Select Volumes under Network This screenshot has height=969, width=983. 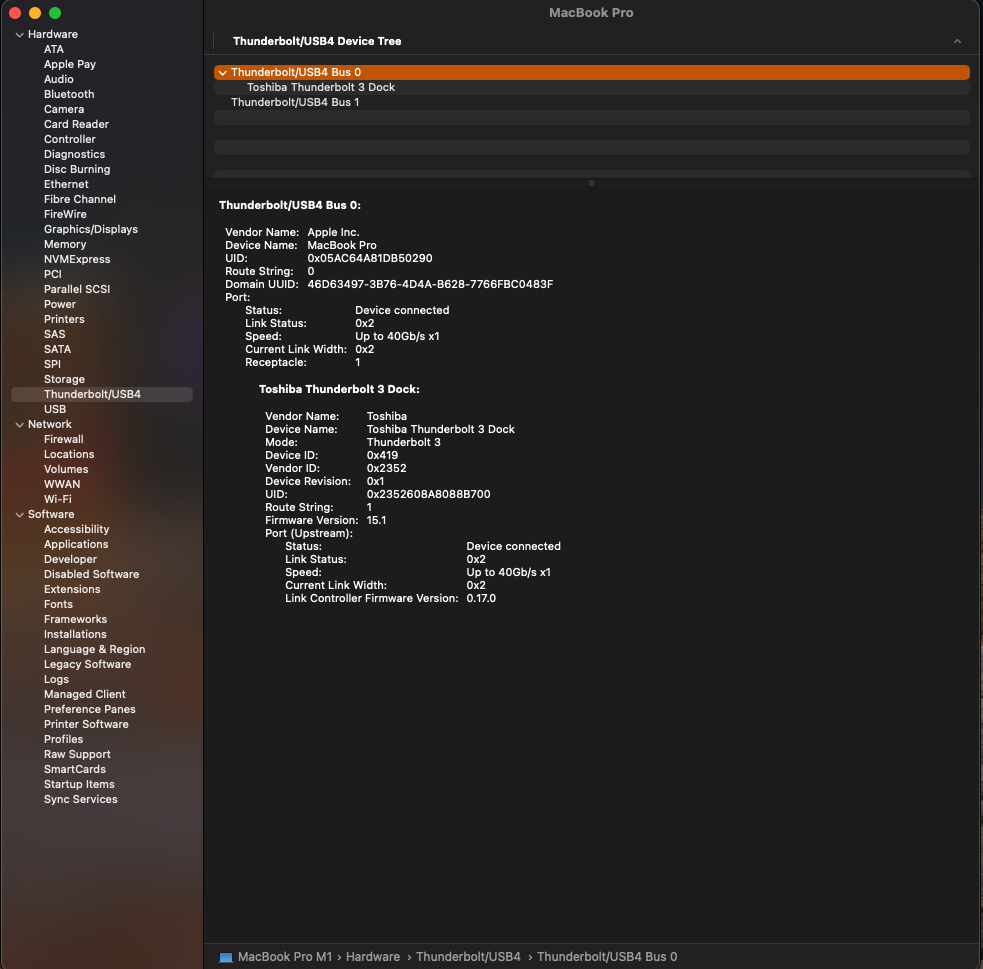[66, 469]
